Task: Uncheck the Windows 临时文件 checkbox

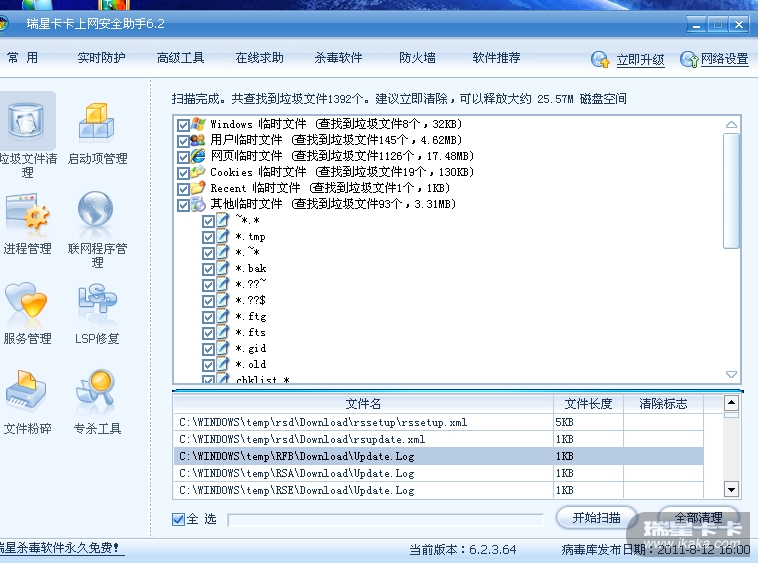Action: point(183,125)
